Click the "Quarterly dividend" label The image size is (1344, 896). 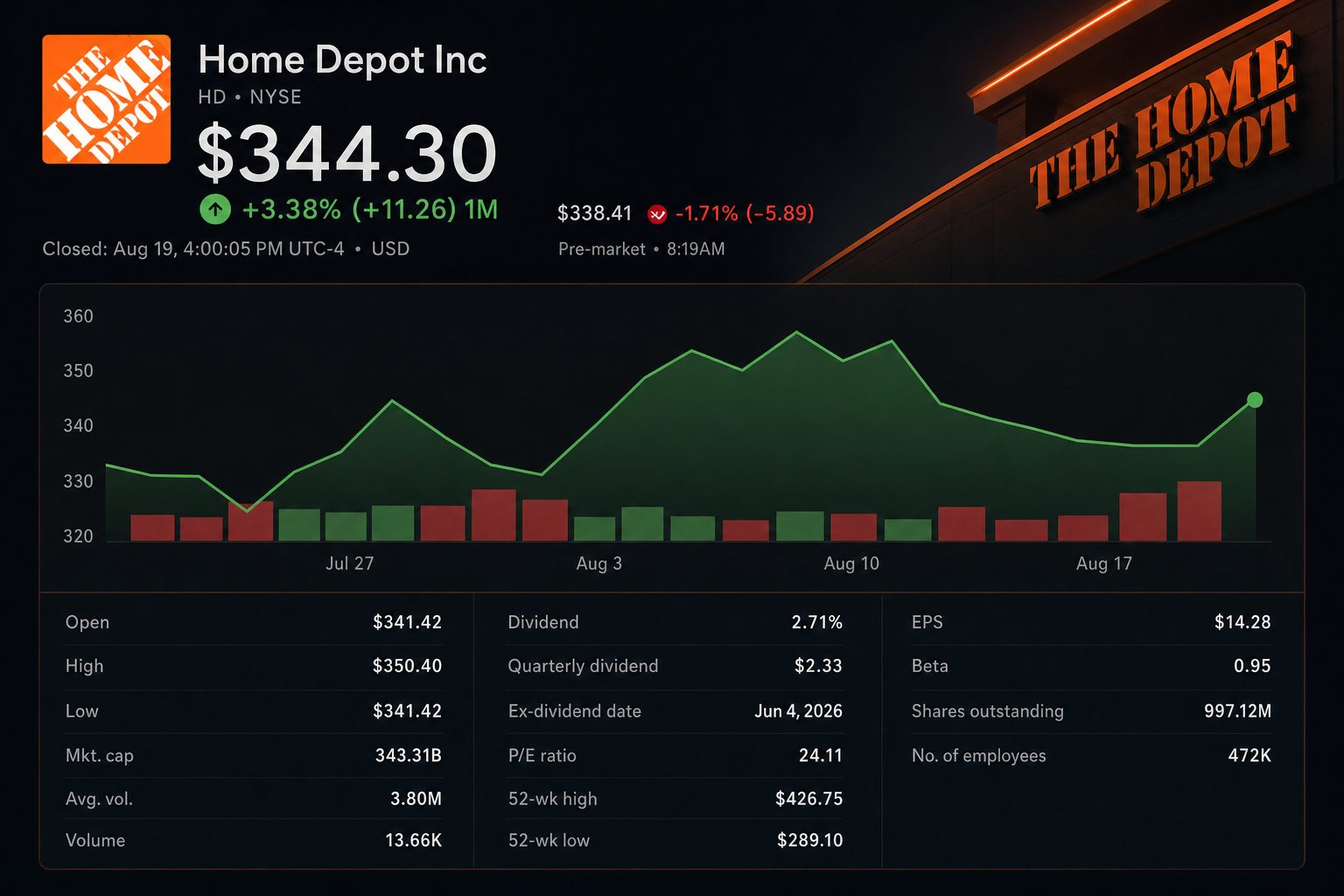[584, 666]
